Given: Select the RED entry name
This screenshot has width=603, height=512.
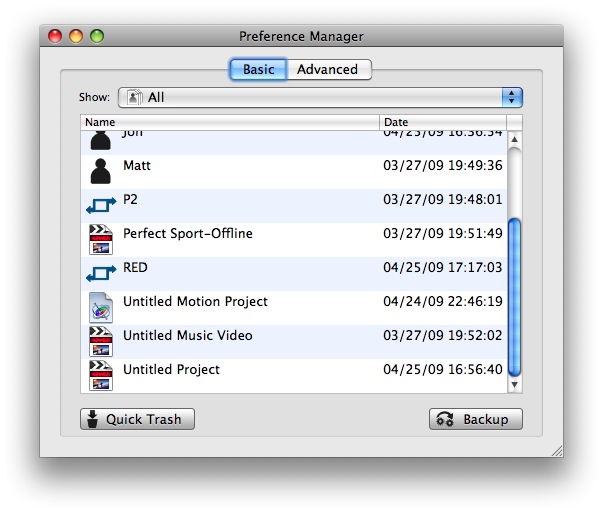Looking at the screenshot, I should coord(135,267).
